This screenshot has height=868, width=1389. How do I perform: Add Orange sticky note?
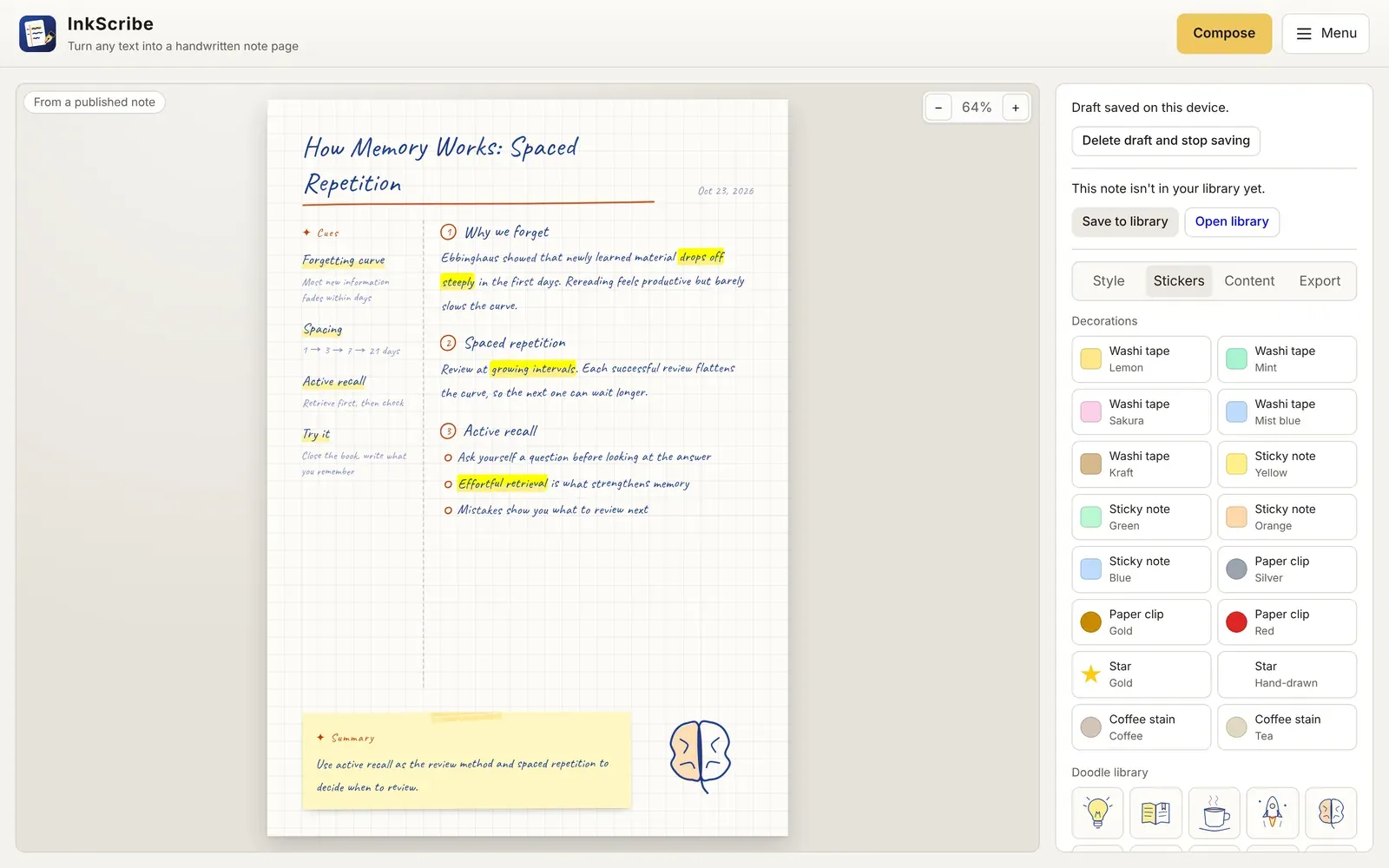(1287, 517)
